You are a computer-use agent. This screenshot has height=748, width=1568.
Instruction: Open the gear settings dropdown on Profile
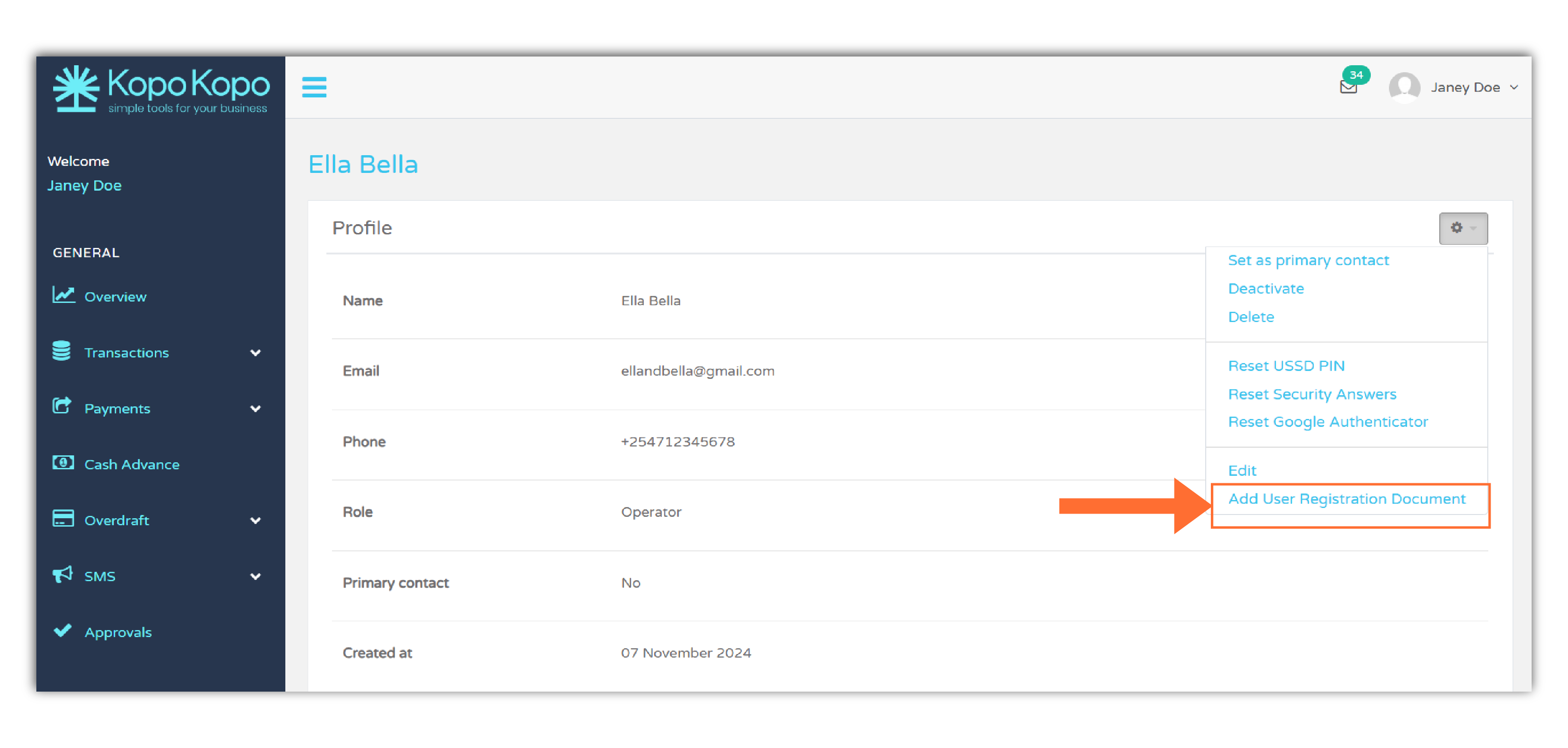(x=1463, y=228)
